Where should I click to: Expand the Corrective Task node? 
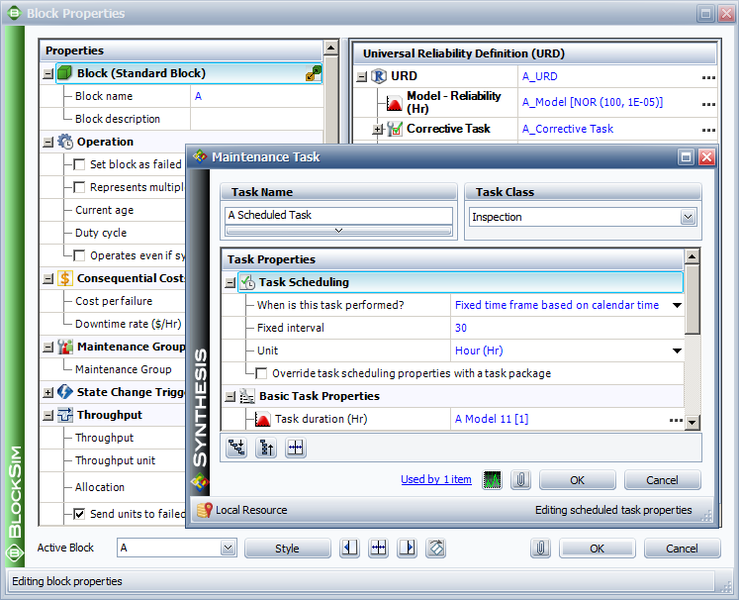coord(377,129)
